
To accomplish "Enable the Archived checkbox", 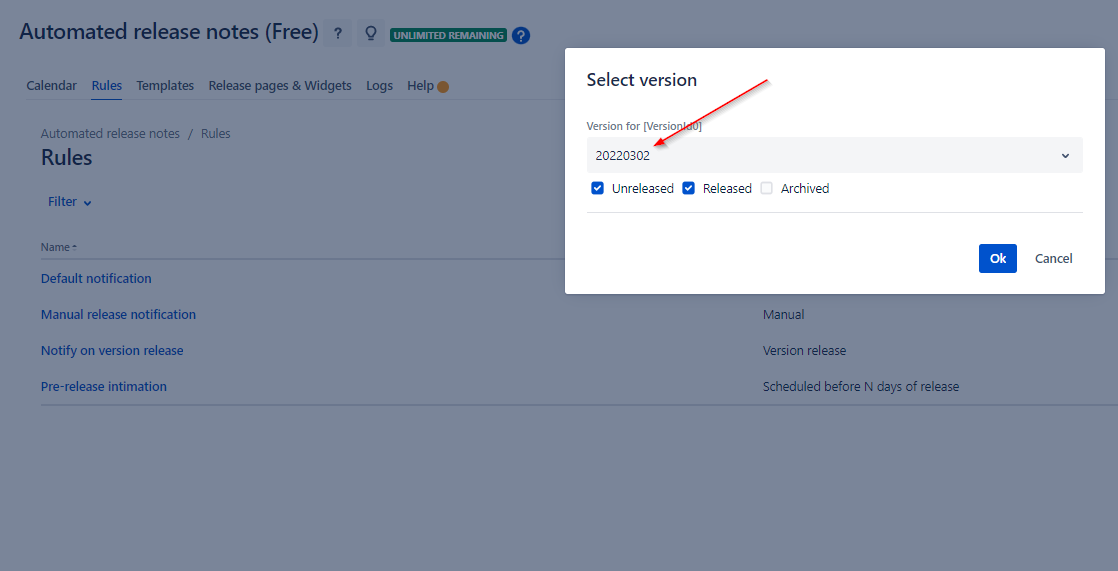I will click(767, 188).
